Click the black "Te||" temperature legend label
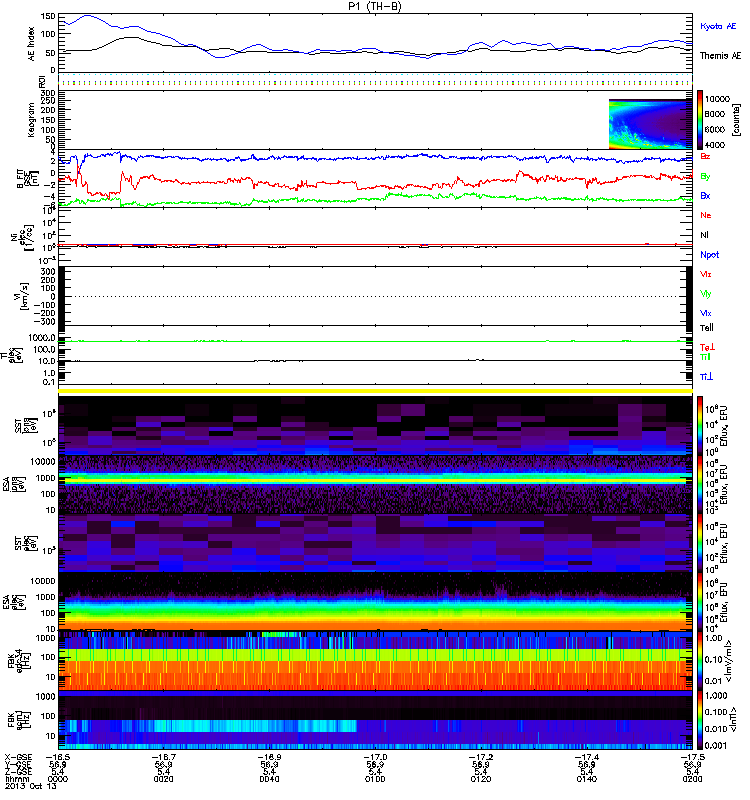 pyautogui.click(x=707, y=328)
